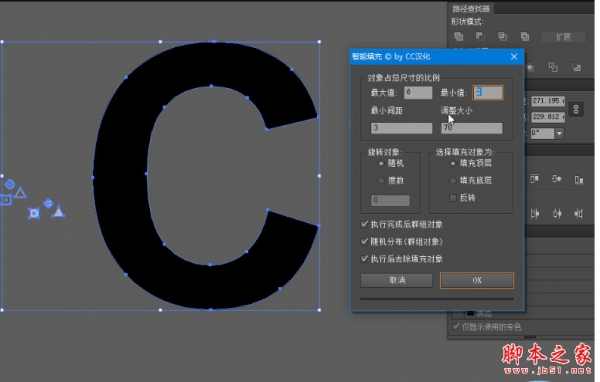The image size is (600, 382).
Task: Click the small outlined triangle shape
Action: [x=21, y=193]
